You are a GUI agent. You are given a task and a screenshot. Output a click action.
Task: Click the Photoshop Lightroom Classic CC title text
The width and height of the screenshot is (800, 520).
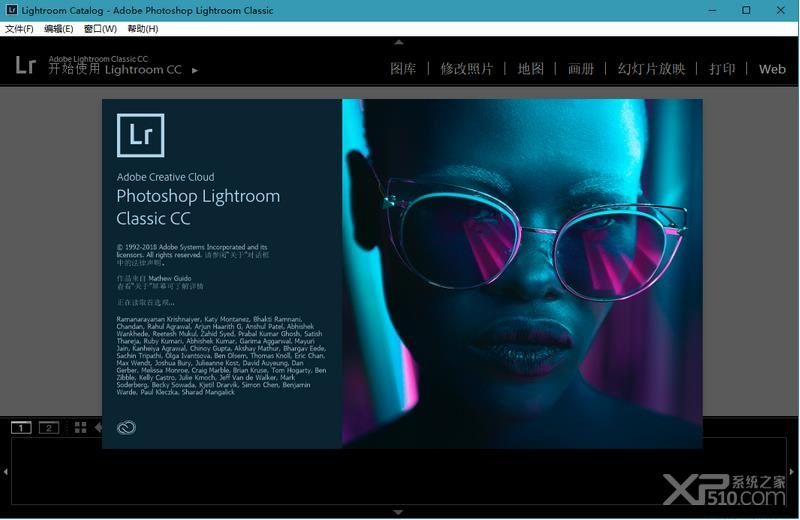point(198,207)
